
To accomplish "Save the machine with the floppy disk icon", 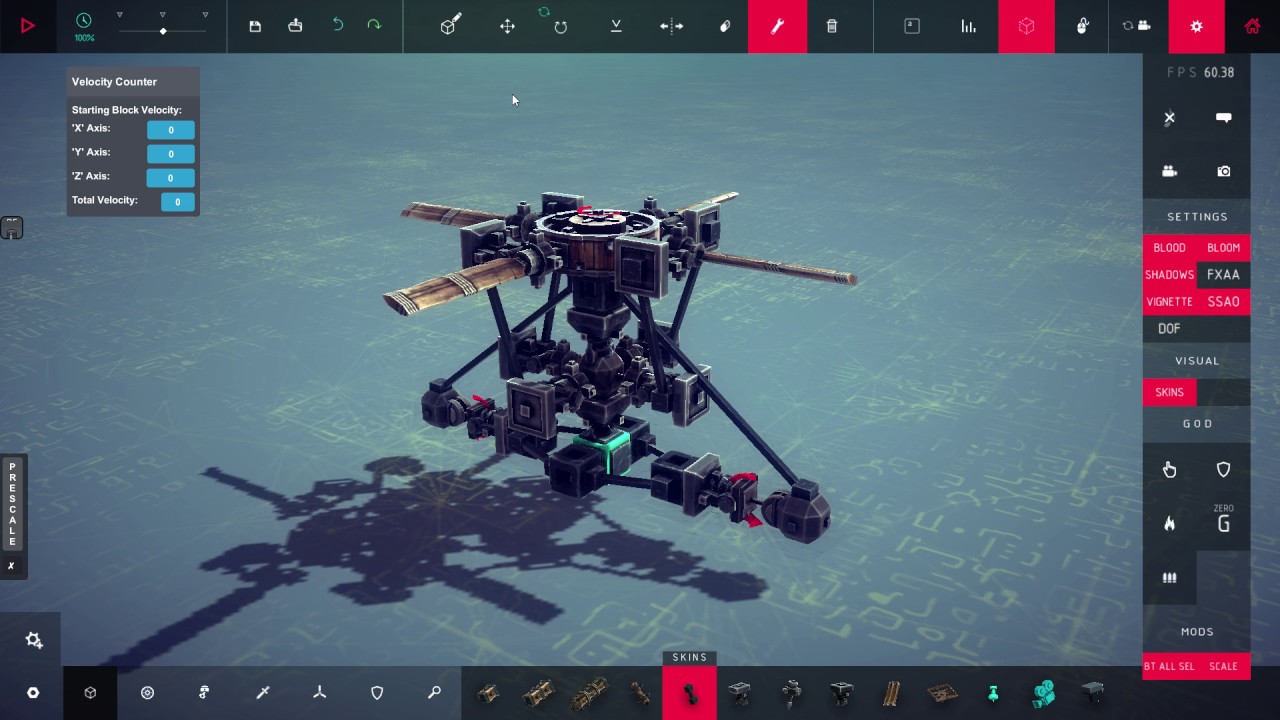I will pyautogui.click(x=255, y=26).
